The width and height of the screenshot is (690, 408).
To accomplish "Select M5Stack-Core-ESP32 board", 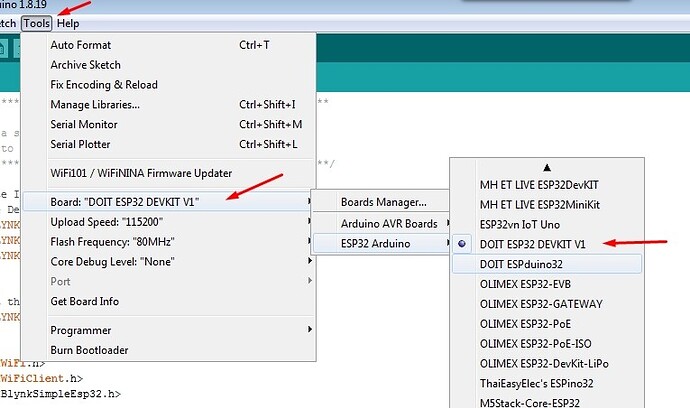I will 547,402.
